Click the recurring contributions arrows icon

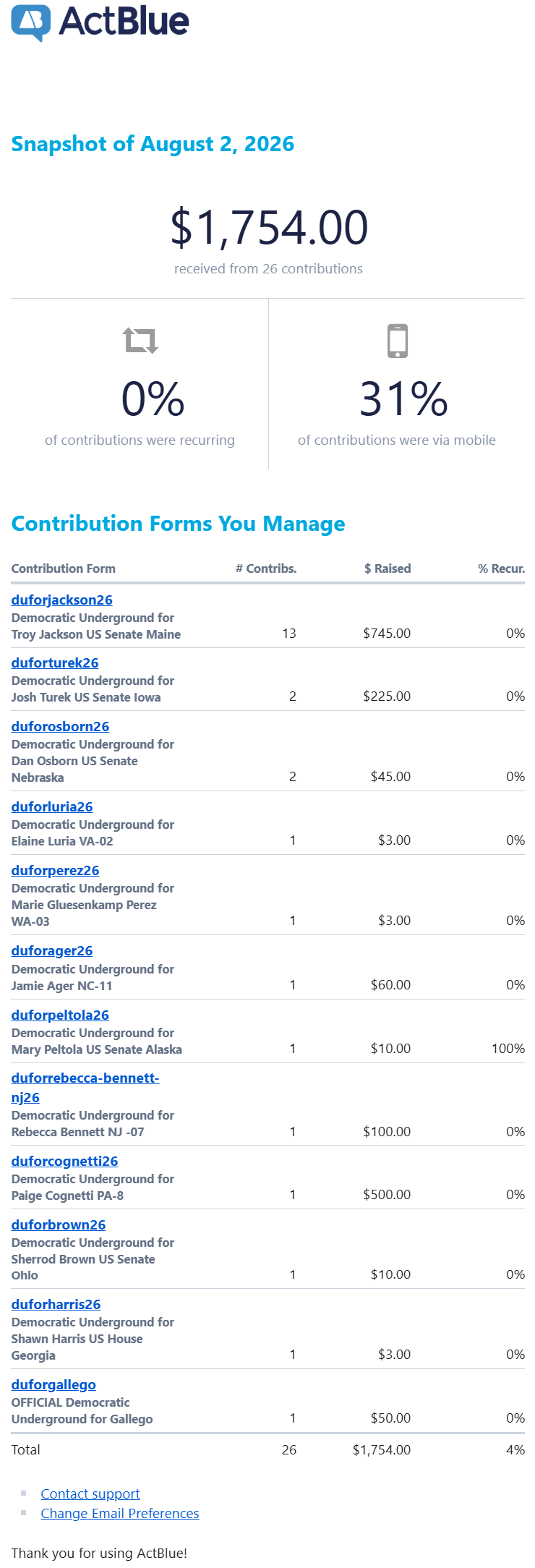[x=140, y=341]
